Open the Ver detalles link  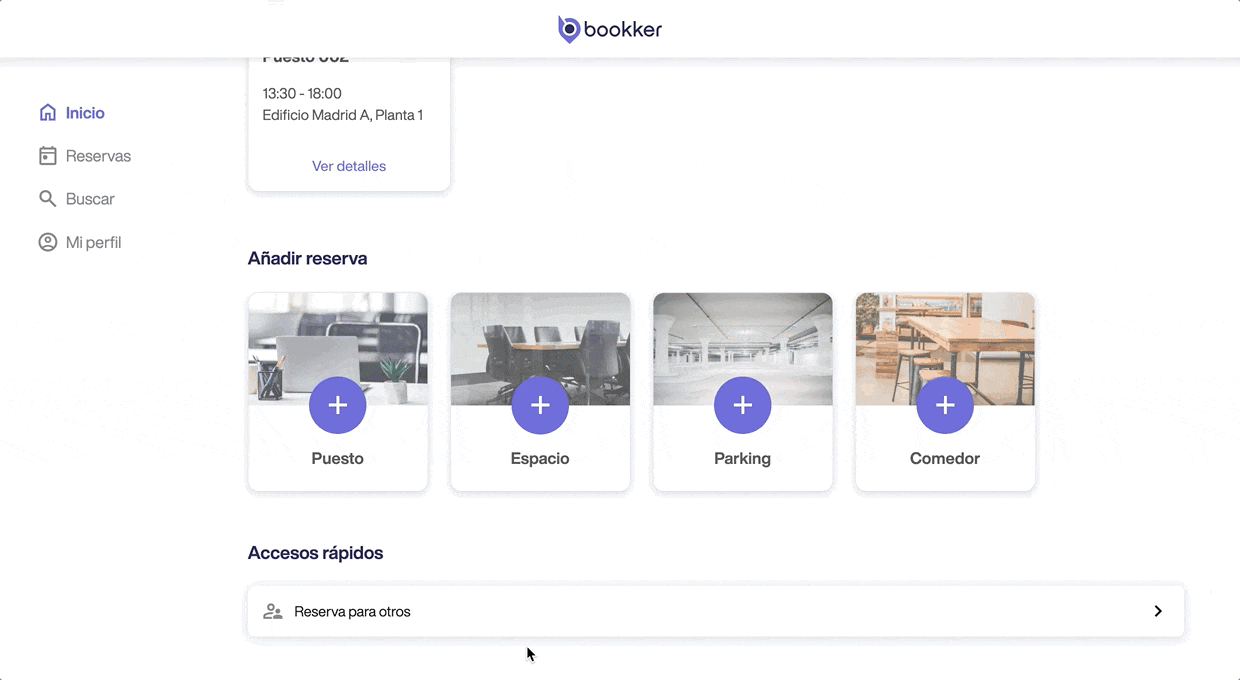(x=348, y=166)
